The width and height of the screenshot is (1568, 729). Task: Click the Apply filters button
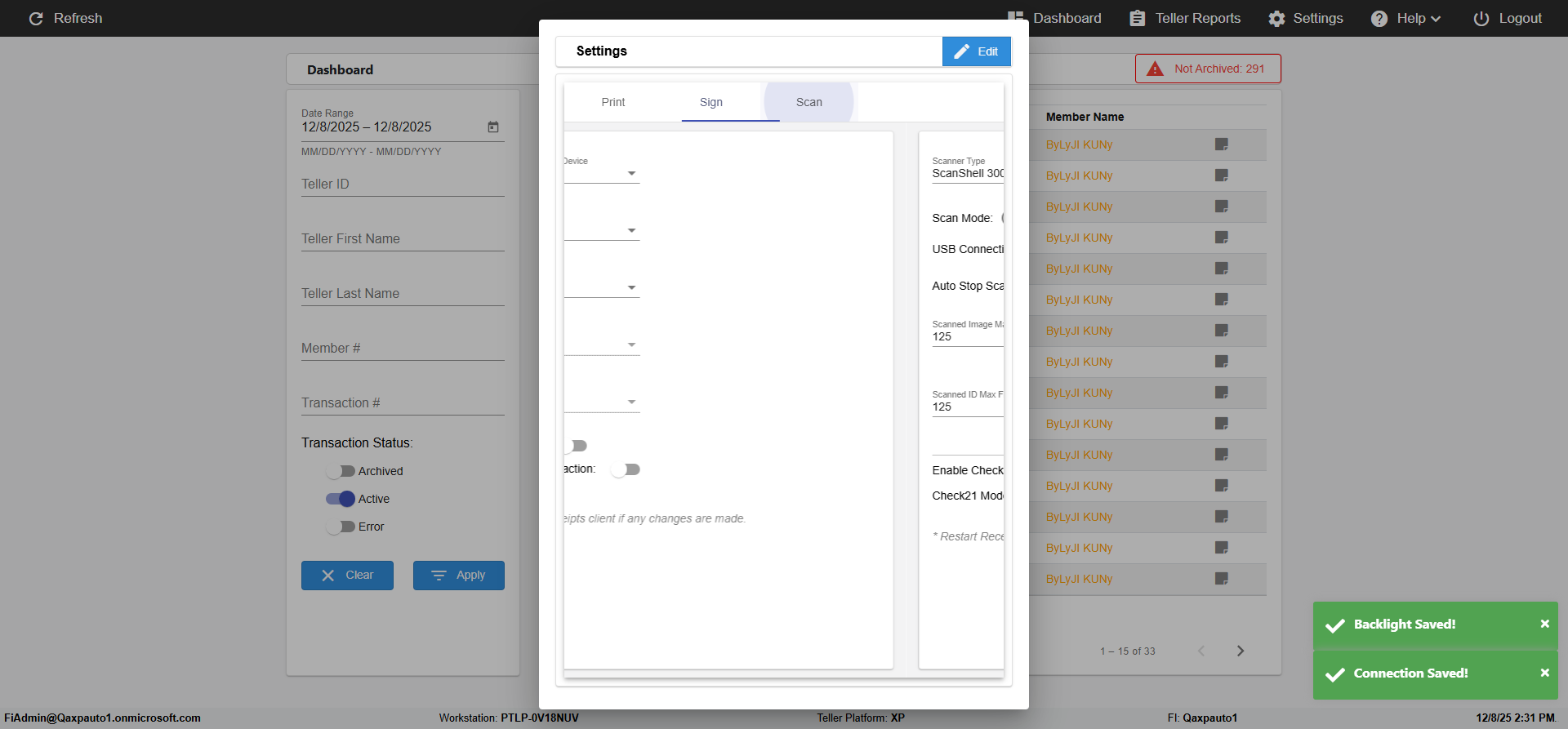[x=459, y=576]
